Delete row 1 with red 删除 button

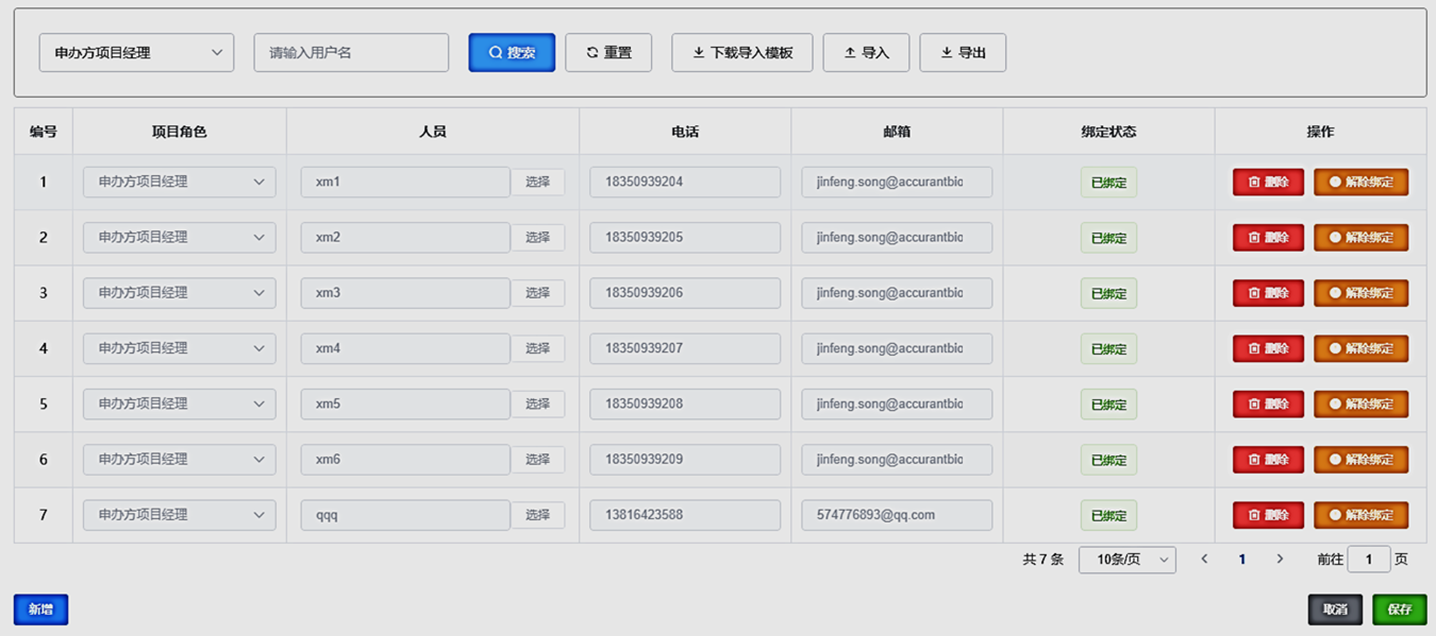(1267, 182)
